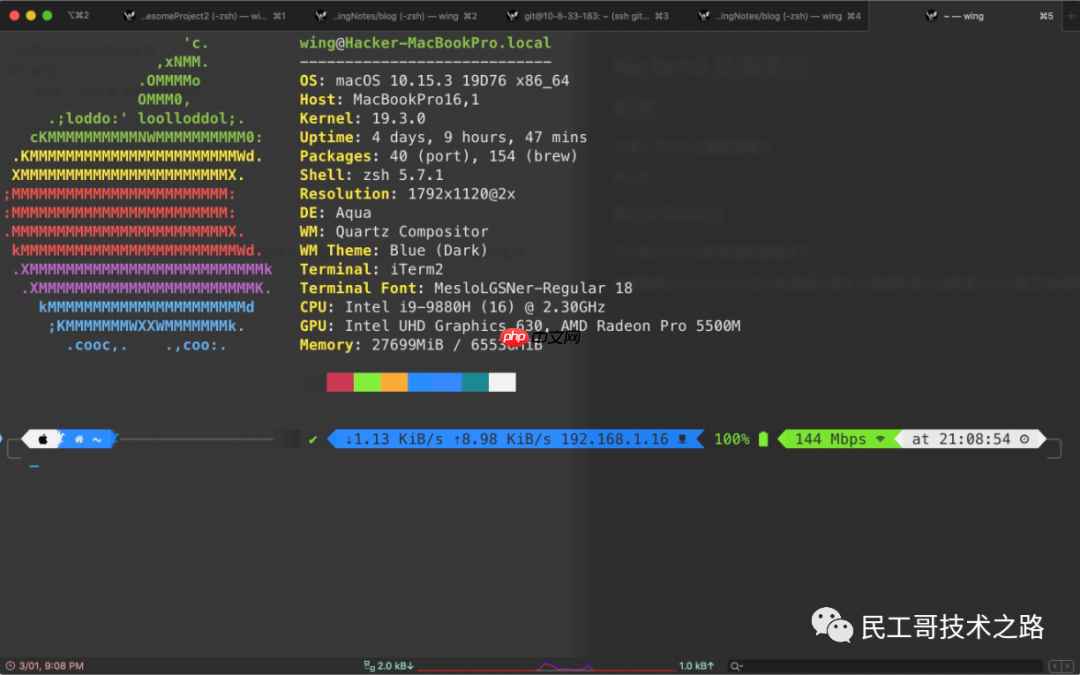1080x675 pixels.
Task: Click the 'Resolution: 1792x1120@2x' line
Action: coord(408,194)
